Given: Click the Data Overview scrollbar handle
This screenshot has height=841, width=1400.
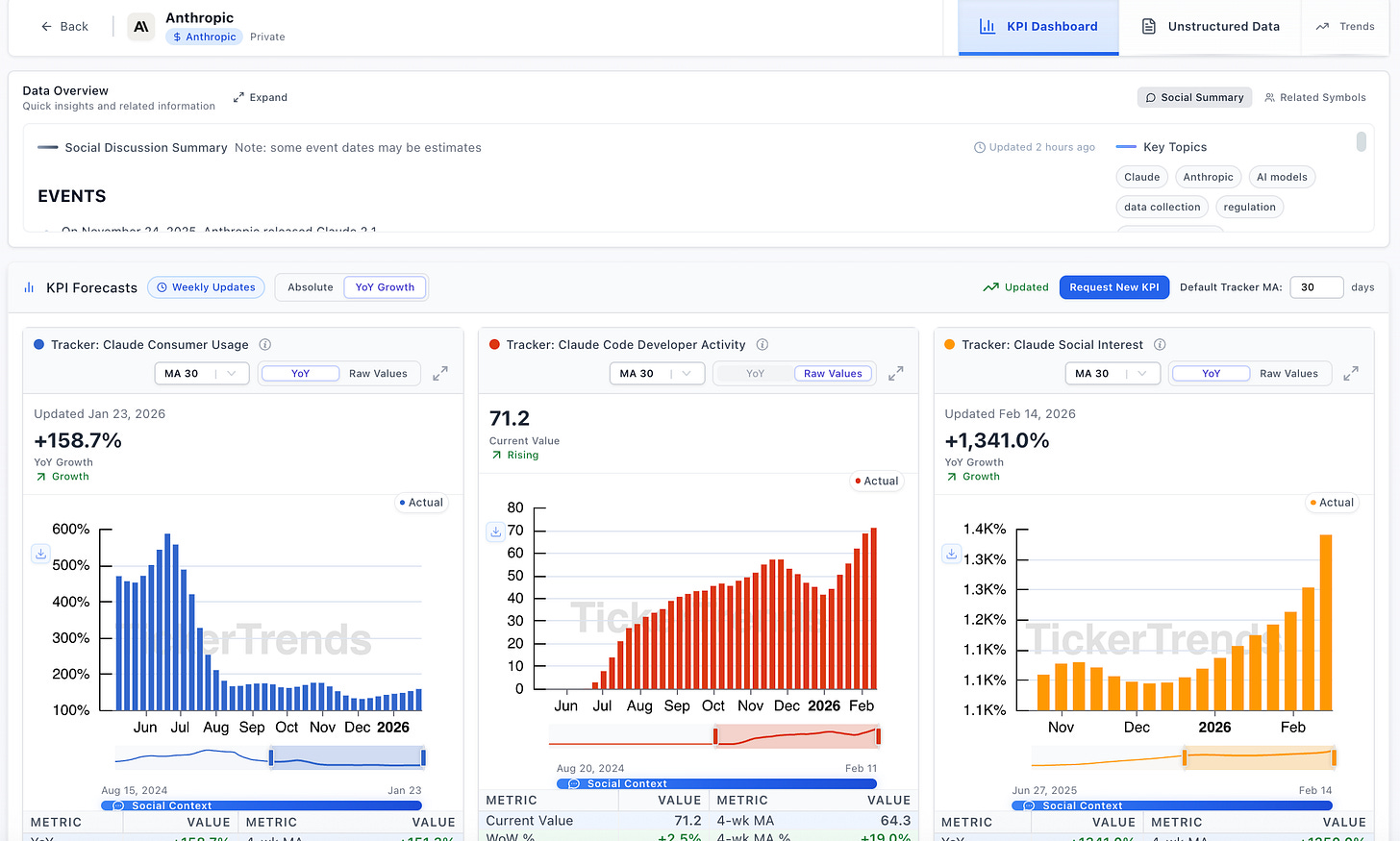Looking at the screenshot, I should point(1361,142).
